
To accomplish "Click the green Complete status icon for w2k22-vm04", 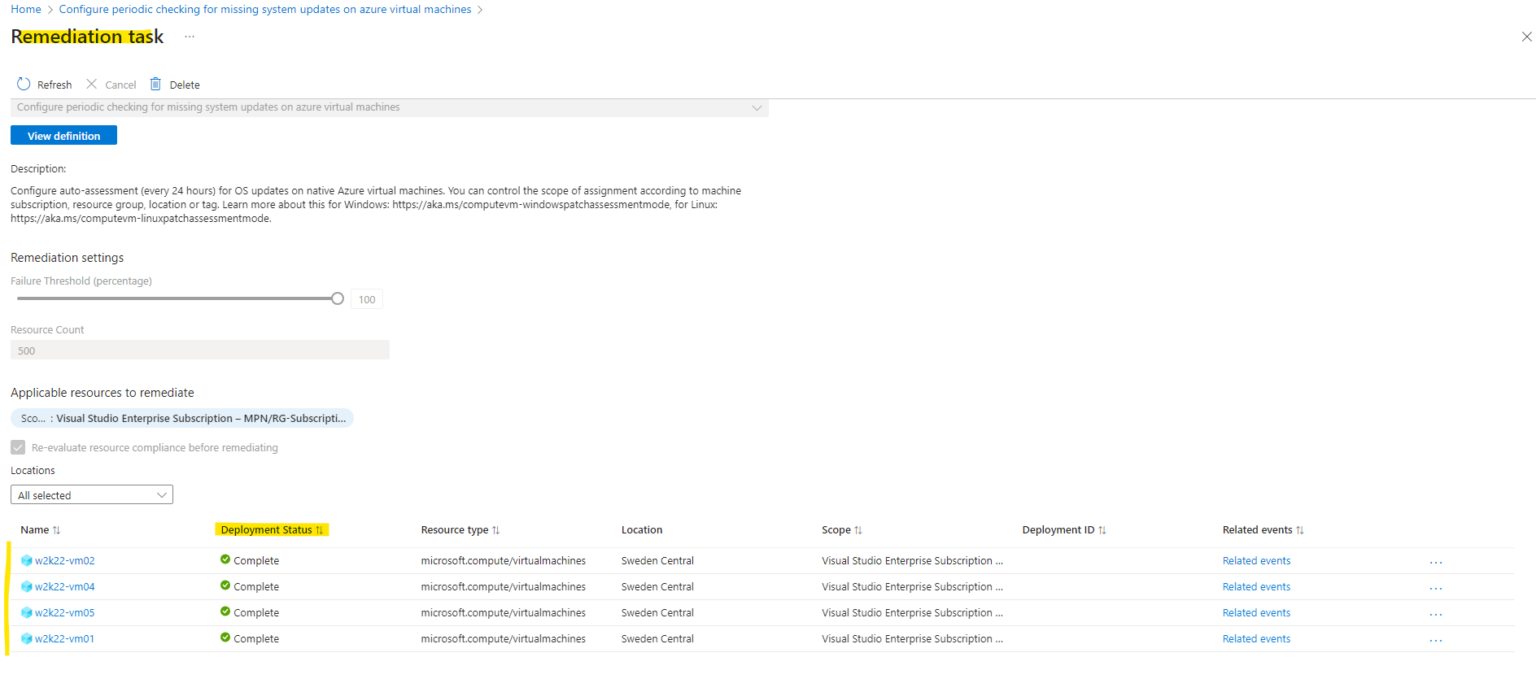I will pyautogui.click(x=225, y=586).
